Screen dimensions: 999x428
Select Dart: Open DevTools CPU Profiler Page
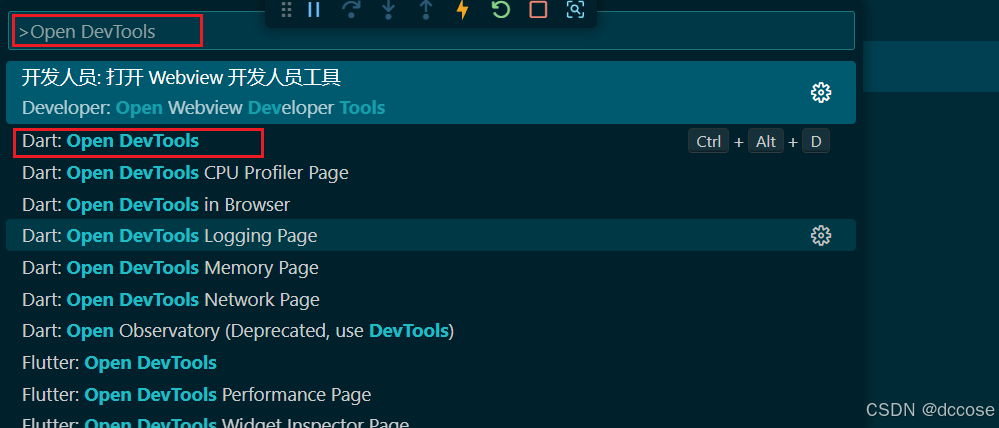point(431,173)
